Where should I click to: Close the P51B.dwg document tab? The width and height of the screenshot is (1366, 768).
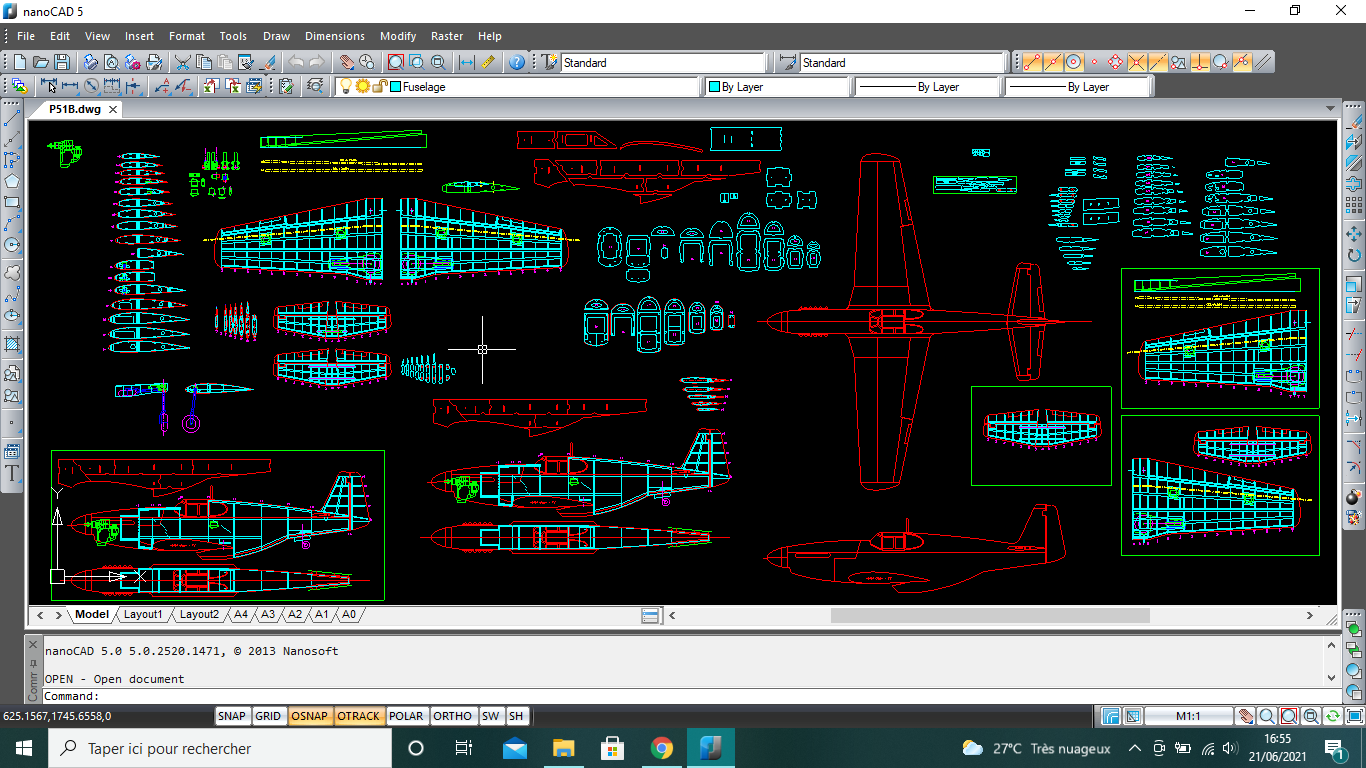click(x=114, y=110)
